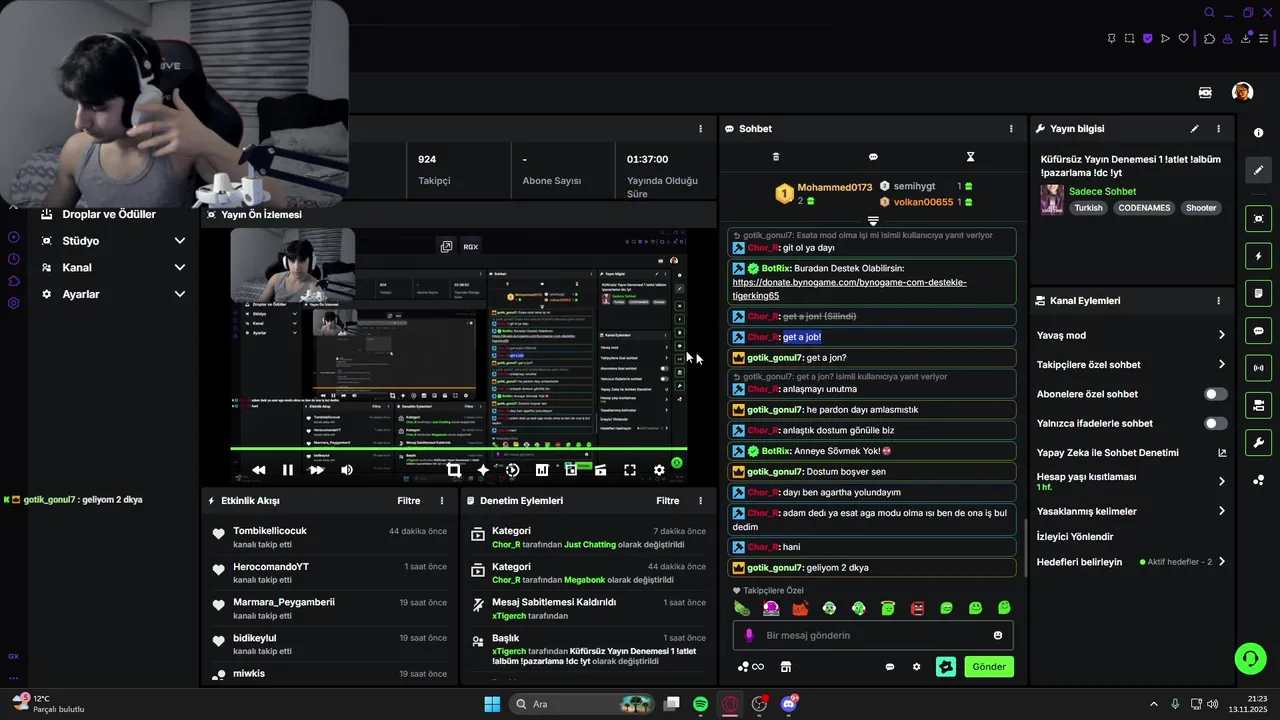Toggle Yalnızca ifadelerle sohbet switch
Viewport: 1280px width, 720px height.
pyautogui.click(x=1216, y=423)
